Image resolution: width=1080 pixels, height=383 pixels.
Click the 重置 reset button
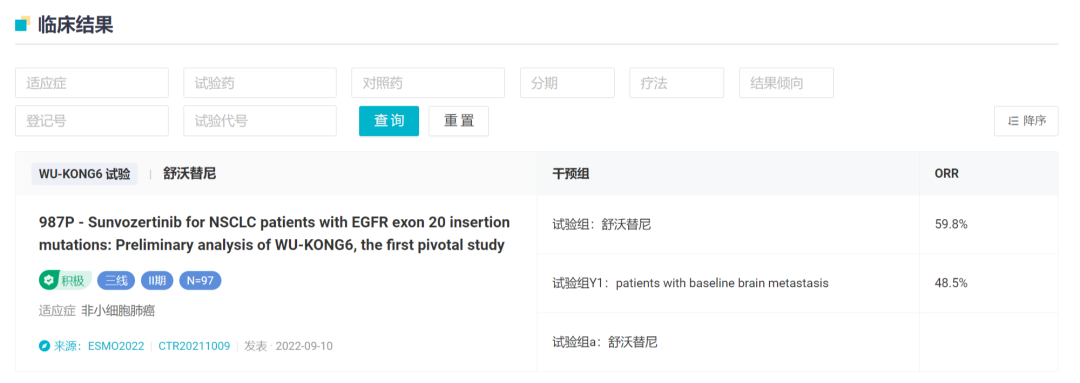459,121
